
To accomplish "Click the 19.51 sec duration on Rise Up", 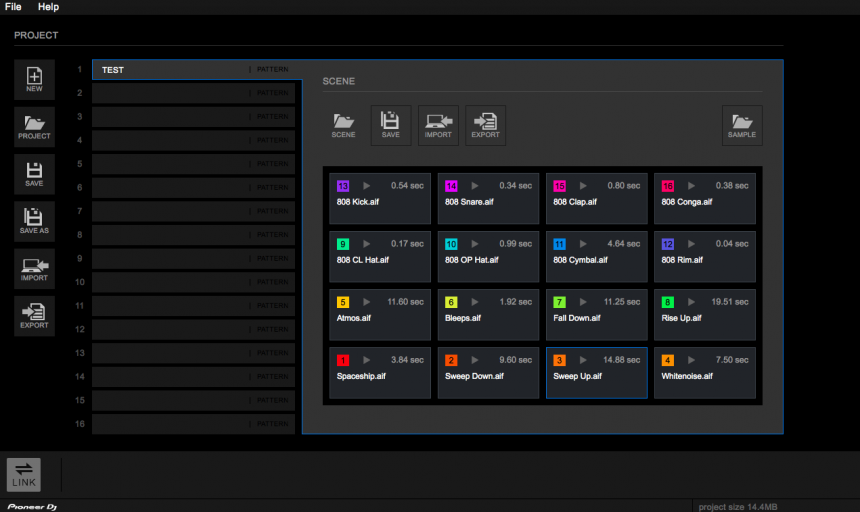I will pos(730,302).
